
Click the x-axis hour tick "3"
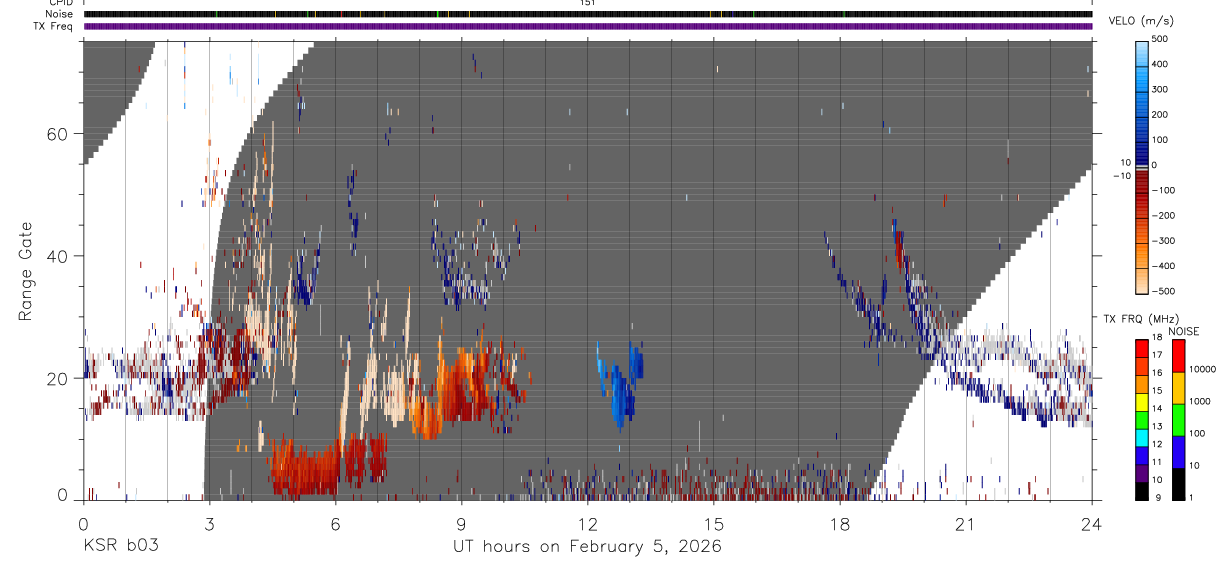(209, 523)
